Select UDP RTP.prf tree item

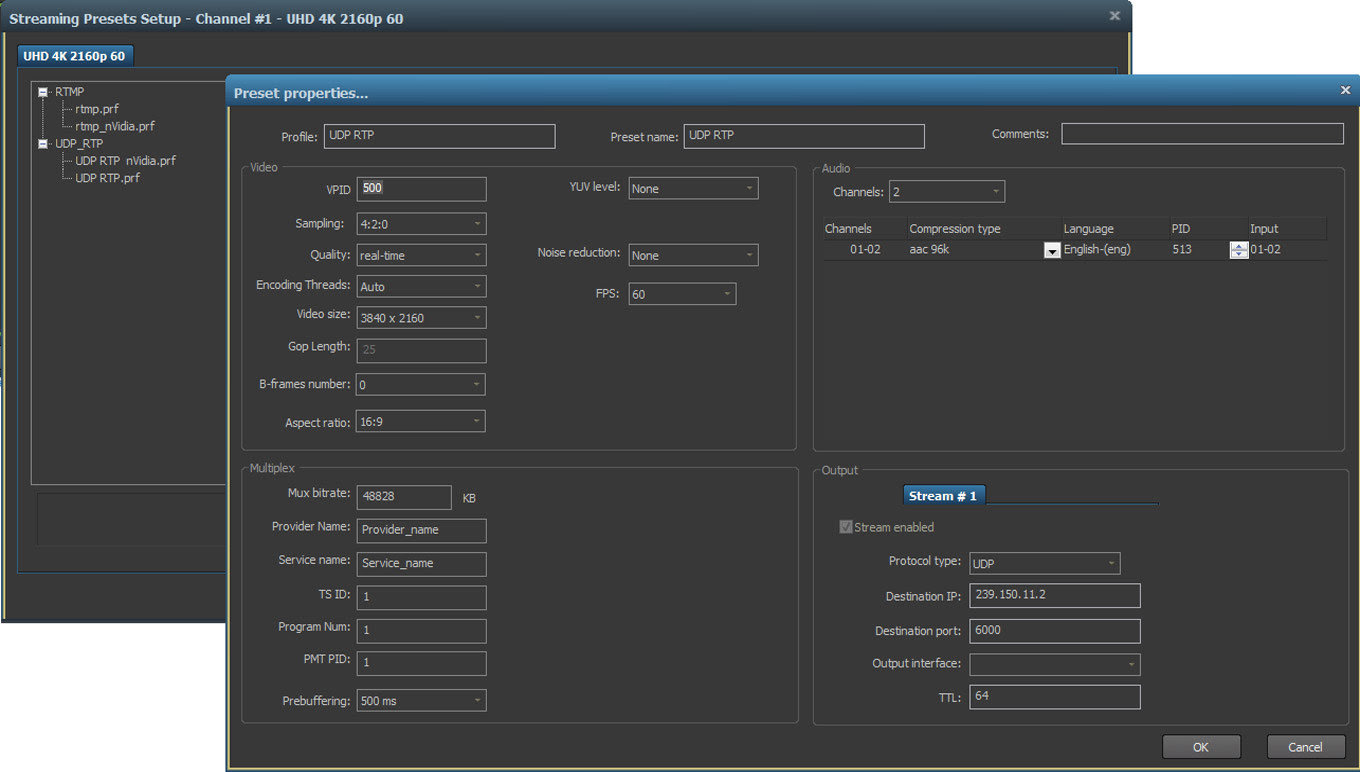click(x=107, y=178)
